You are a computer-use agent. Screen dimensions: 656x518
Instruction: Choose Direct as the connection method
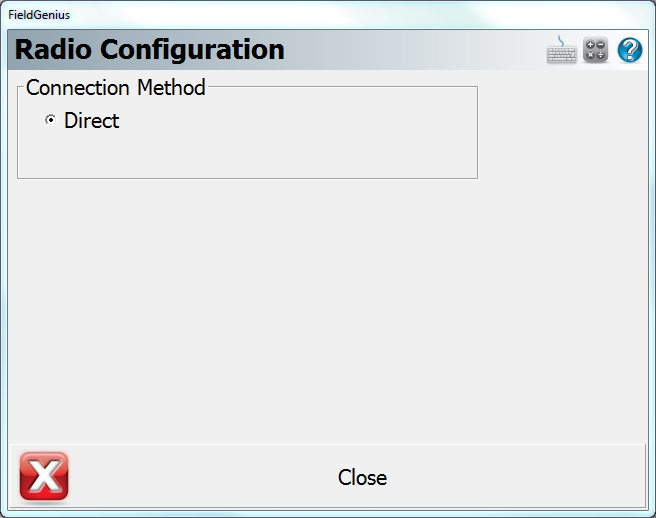tap(50, 120)
